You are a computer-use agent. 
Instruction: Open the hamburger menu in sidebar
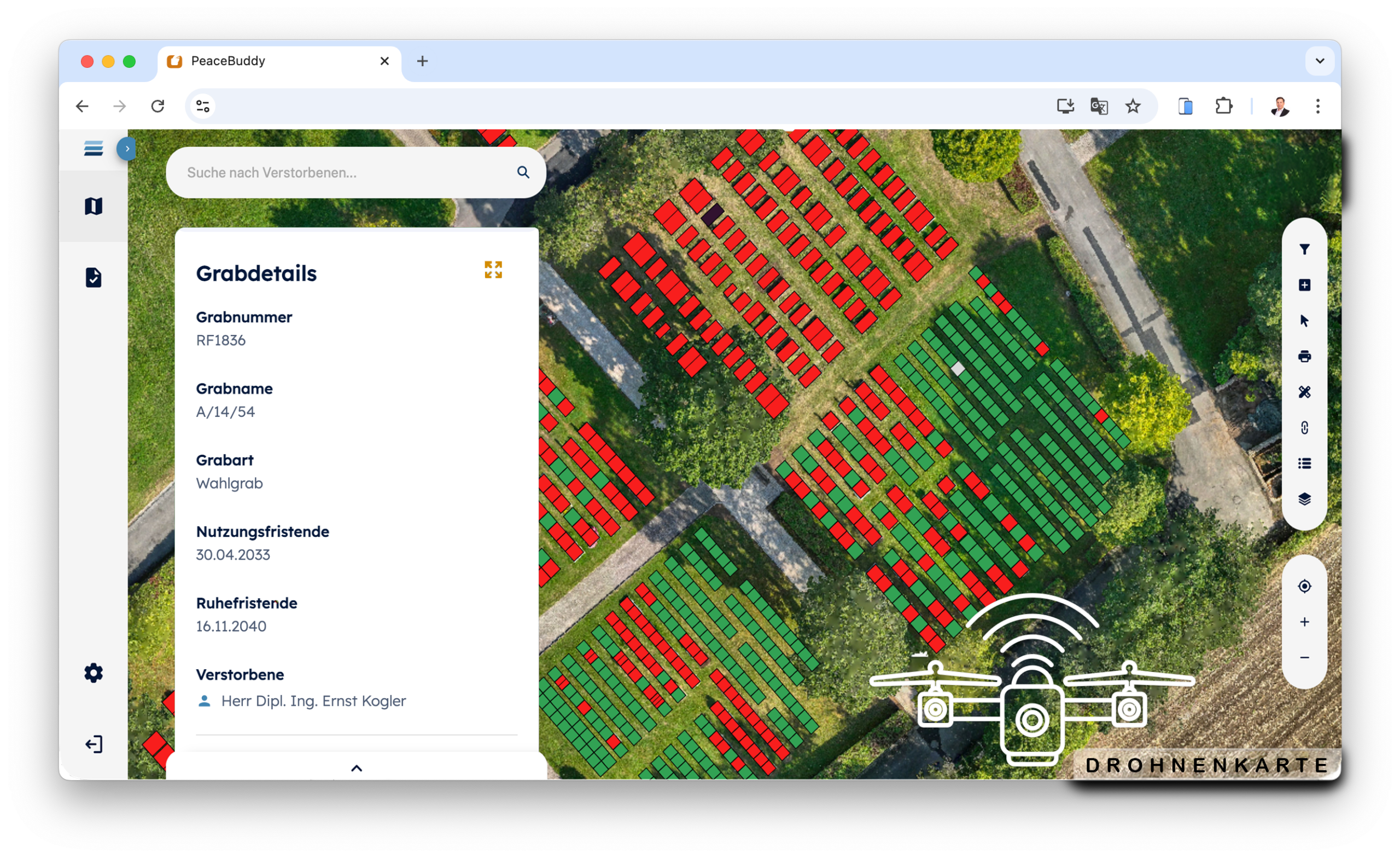(93, 148)
